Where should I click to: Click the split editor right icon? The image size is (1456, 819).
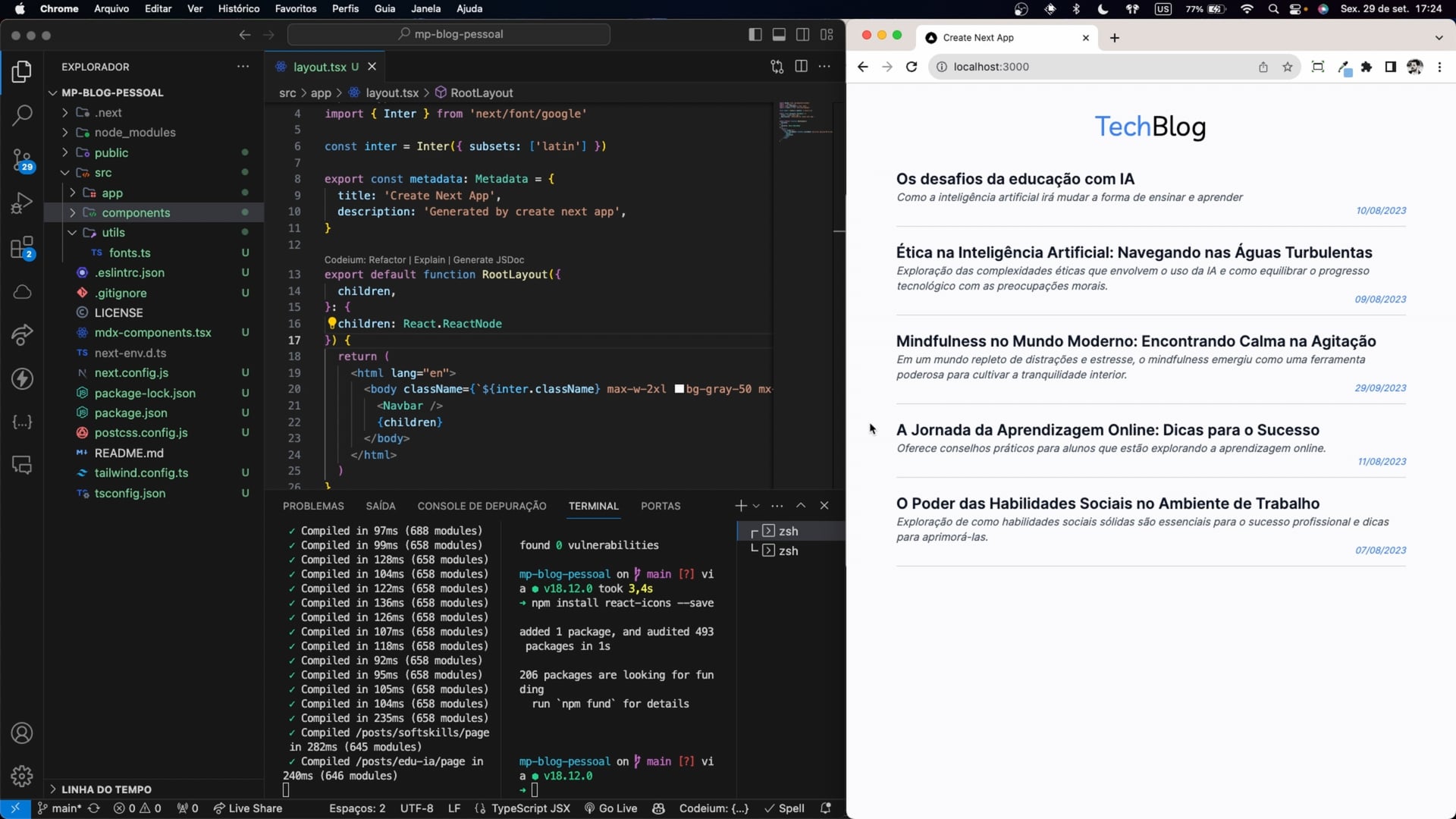(x=801, y=67)
